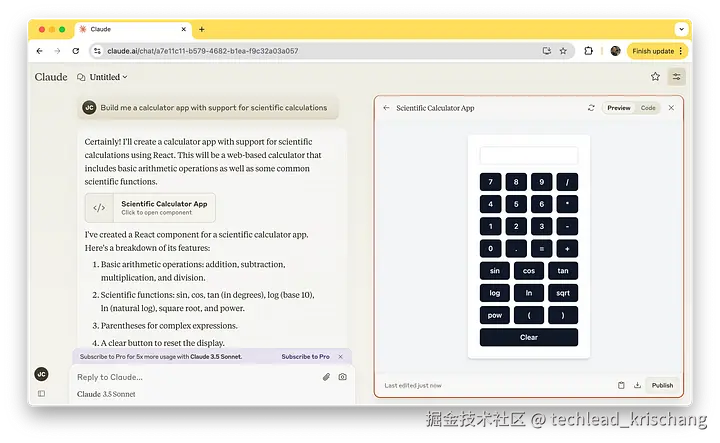Click calculator key 8
This screenshot has width=720, height=443.
pos(516,182)
